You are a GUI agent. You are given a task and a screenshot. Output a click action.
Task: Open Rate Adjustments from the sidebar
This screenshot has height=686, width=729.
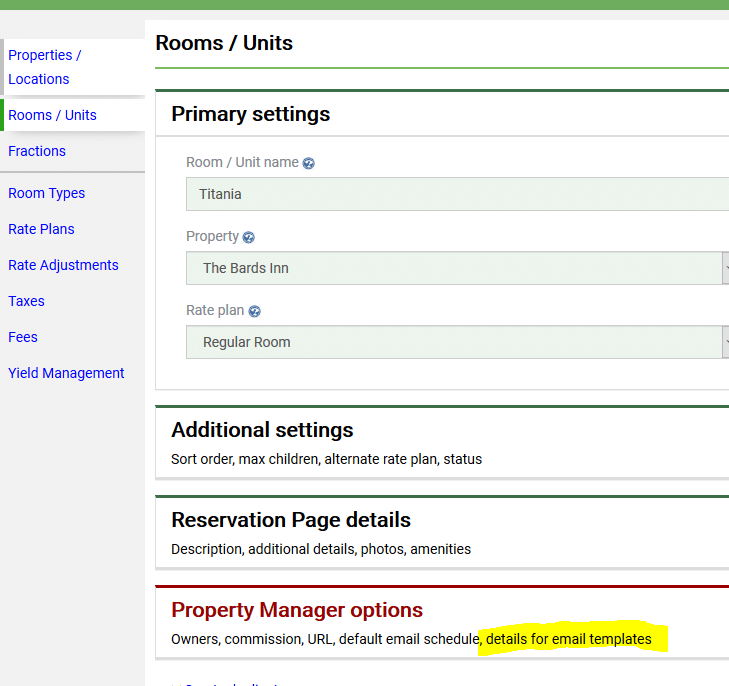[63, 265]
